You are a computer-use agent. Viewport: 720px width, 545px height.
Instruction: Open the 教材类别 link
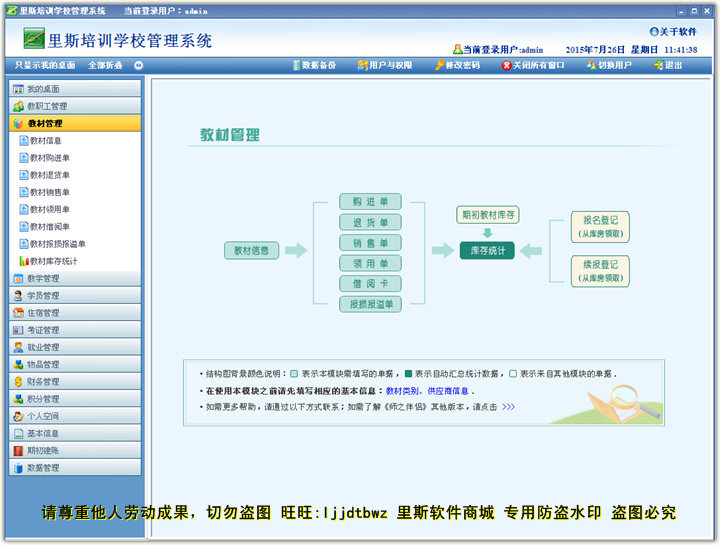tap(402, 391)
